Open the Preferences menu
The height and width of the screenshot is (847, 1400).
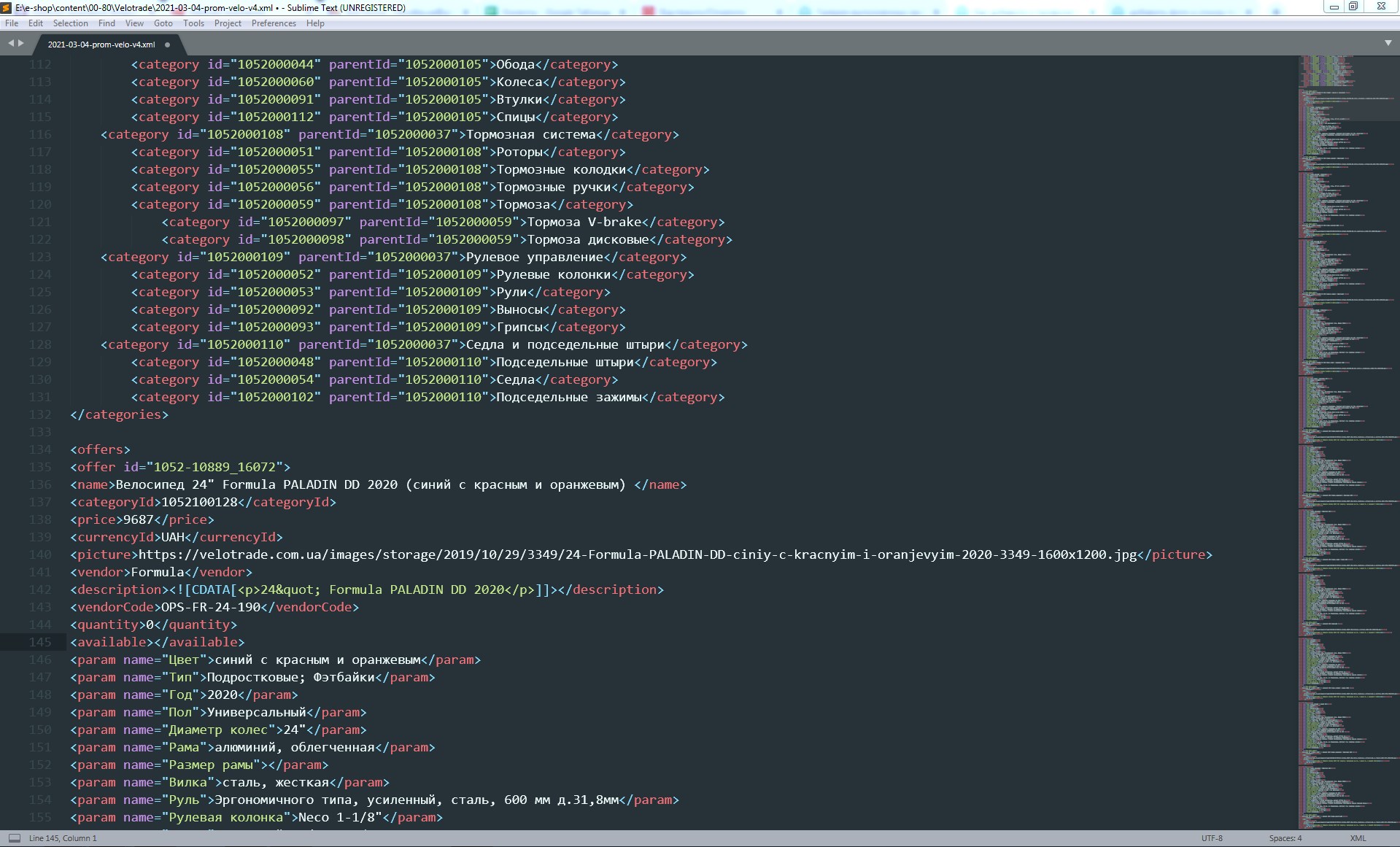274,23
